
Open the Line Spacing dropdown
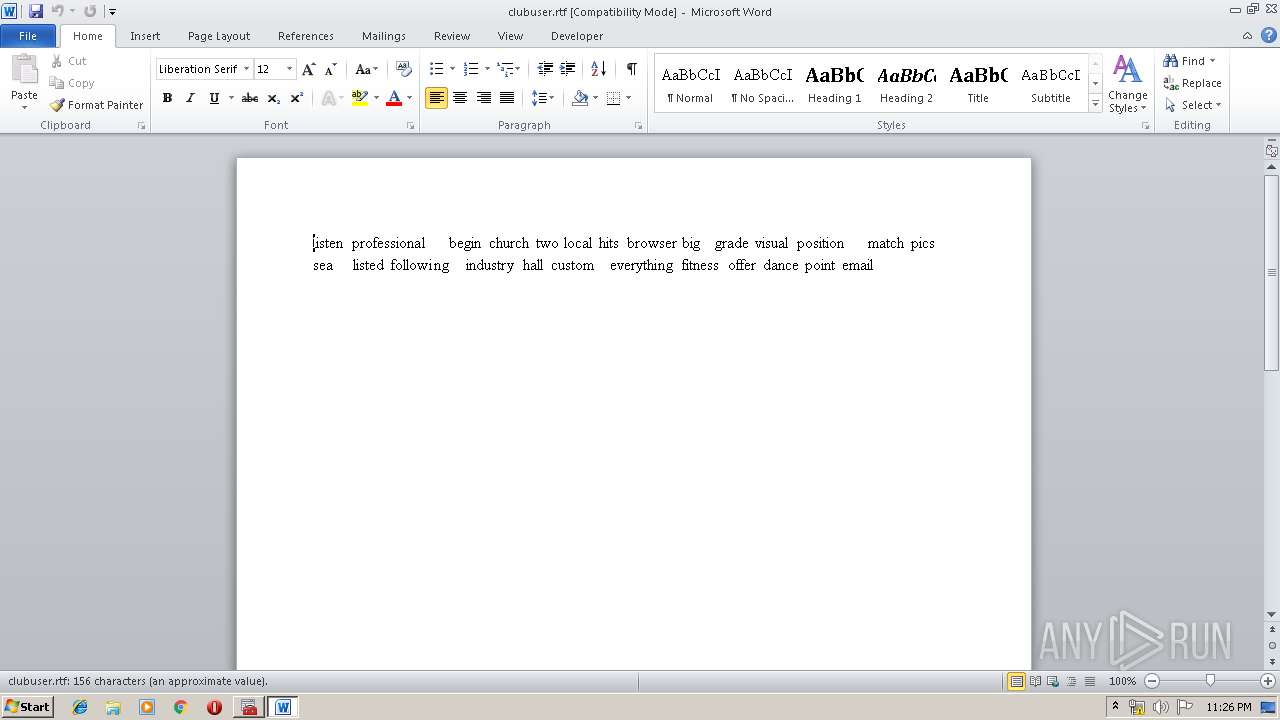pyautogui.click(x=542, y=98)
